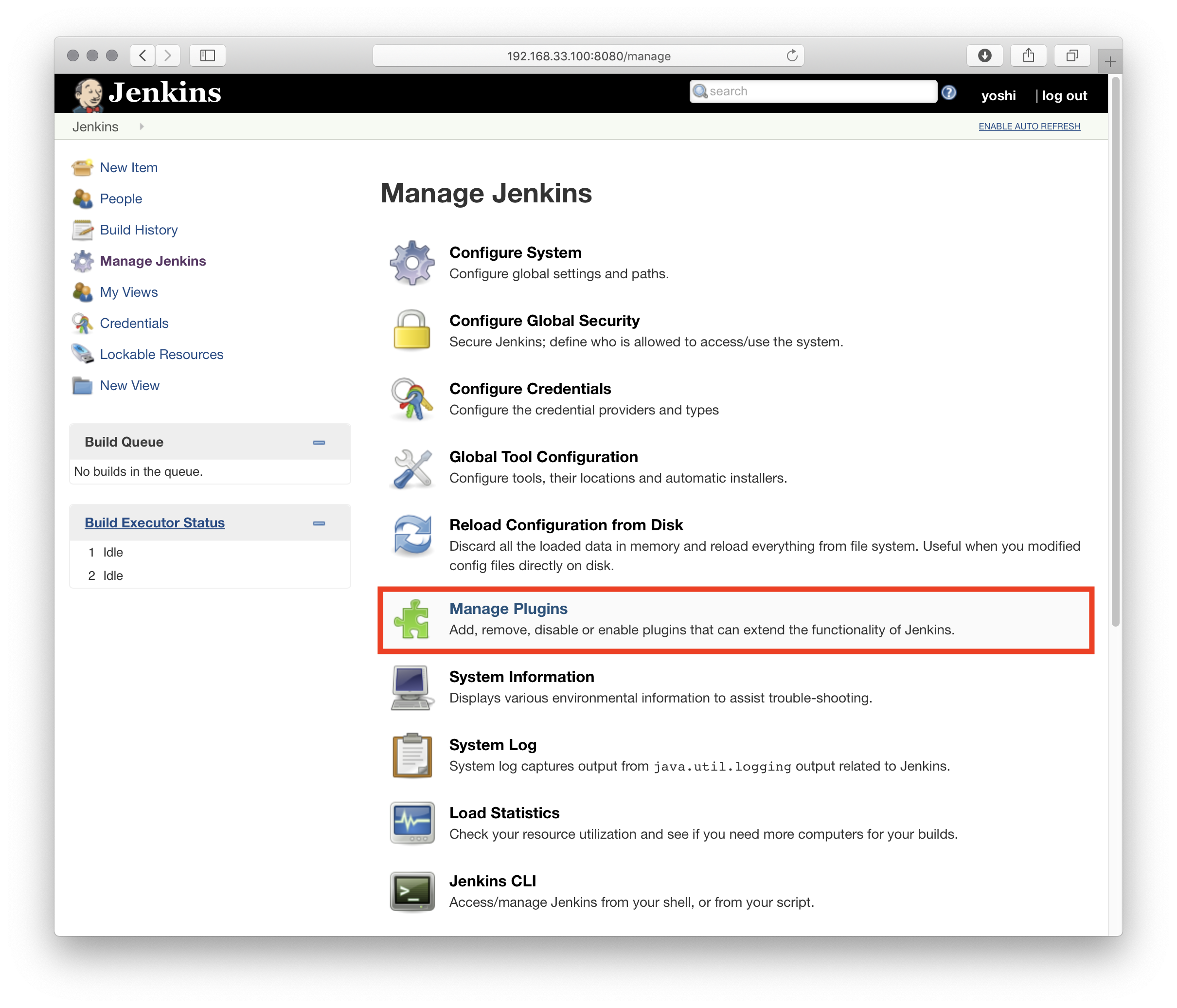
Task: Open Reload Configuration from Disk link
Action: (x=566, y=525)
